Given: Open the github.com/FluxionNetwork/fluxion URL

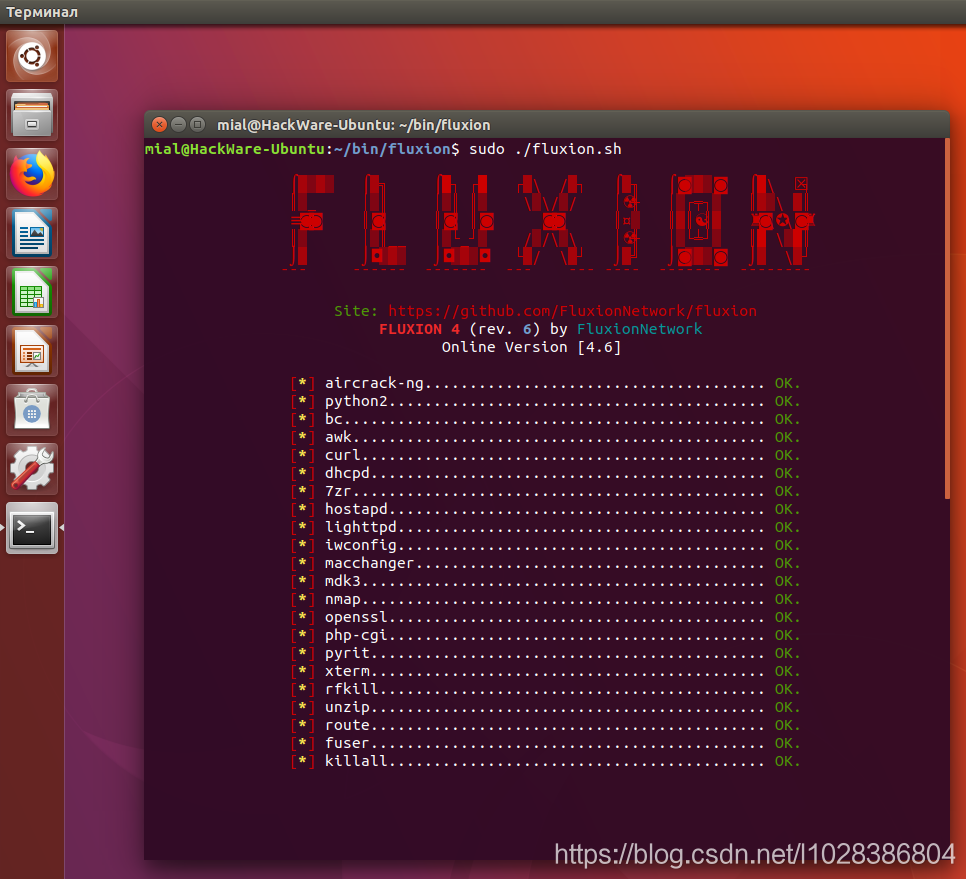Looking at the screenshot, I should click(x=572, y=311).
